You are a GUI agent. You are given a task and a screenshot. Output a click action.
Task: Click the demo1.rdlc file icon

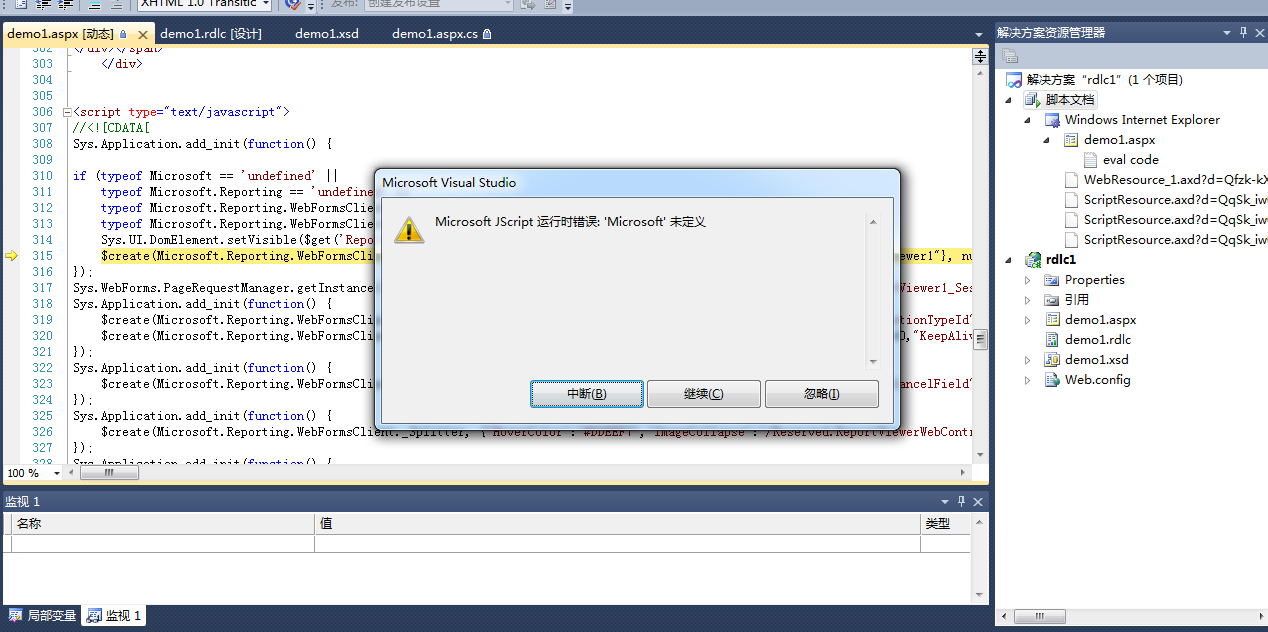pyautogui.click(x=1052, y=339)
